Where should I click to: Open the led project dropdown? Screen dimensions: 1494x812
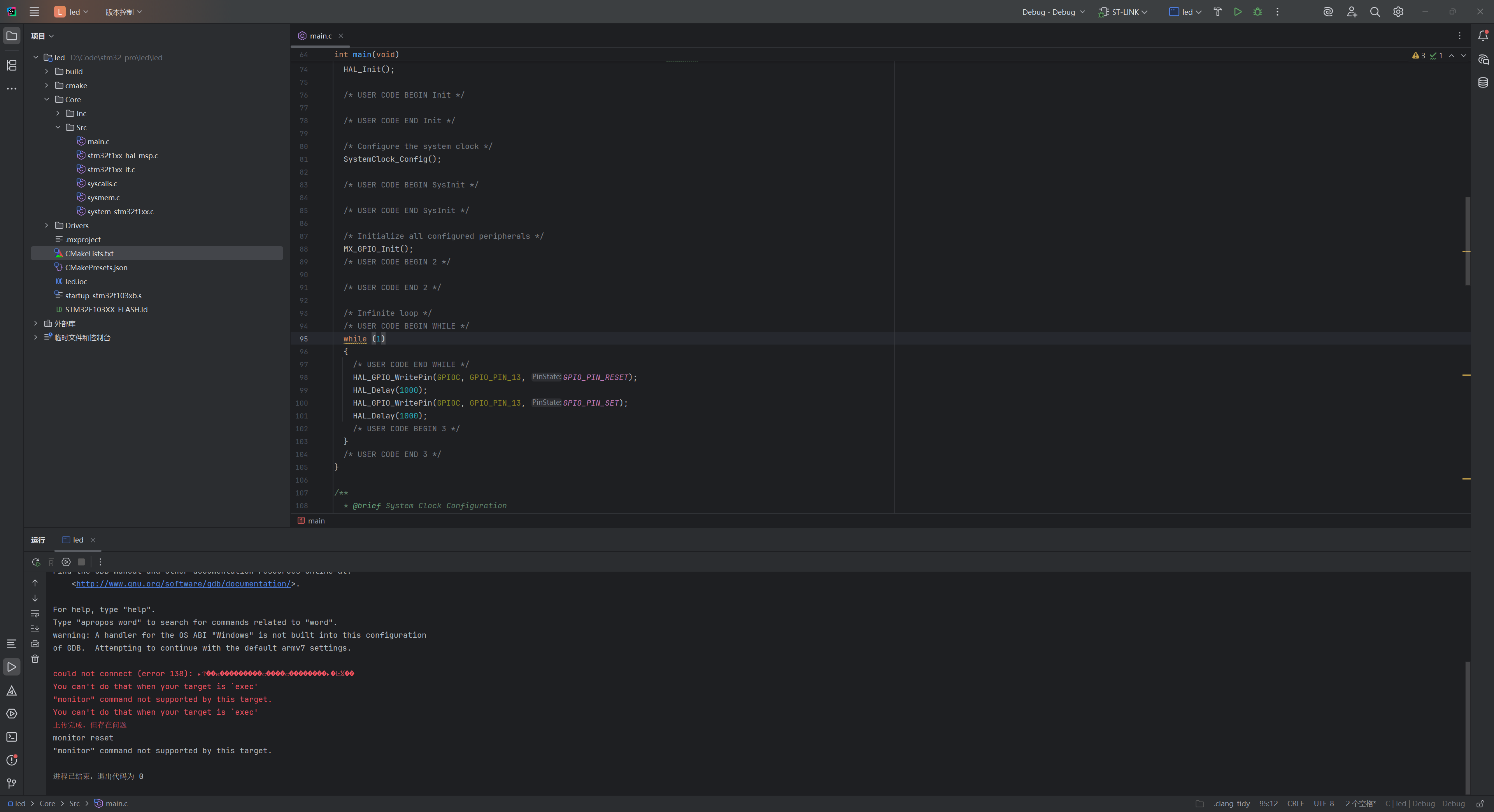point(72,12)
